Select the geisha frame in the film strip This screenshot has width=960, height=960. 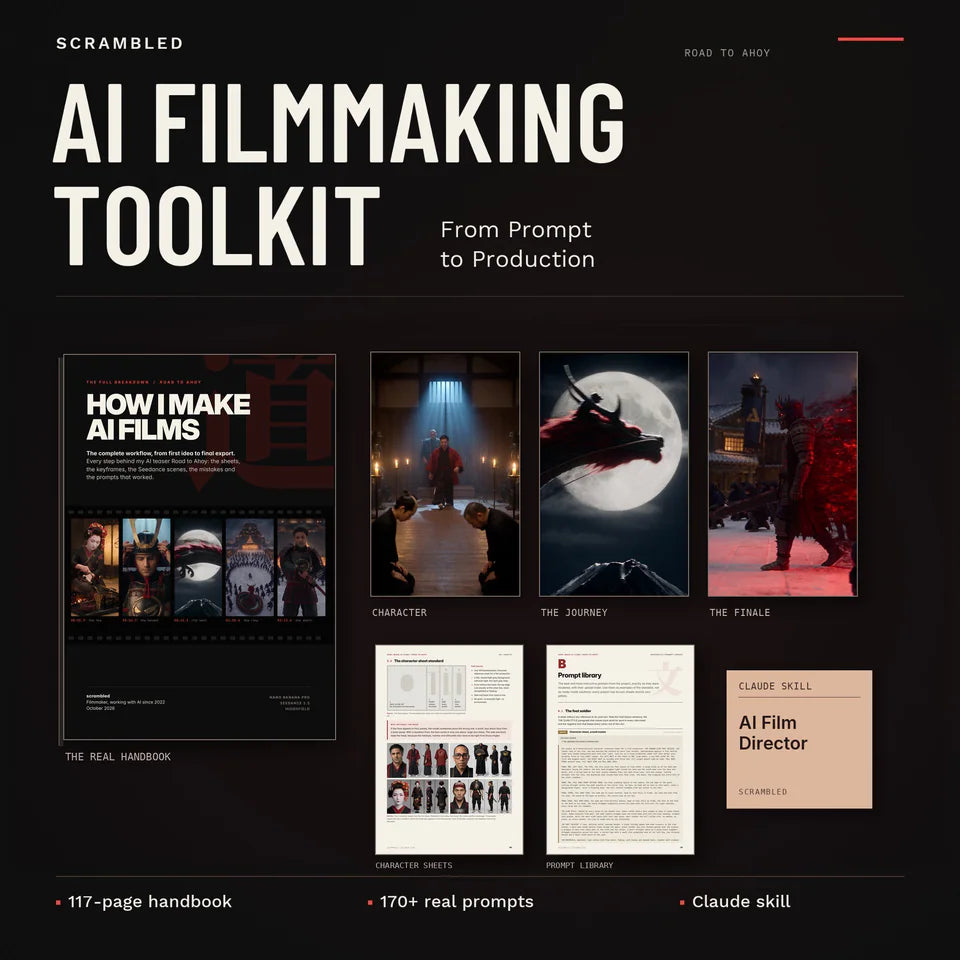click(x=95, y=568)
